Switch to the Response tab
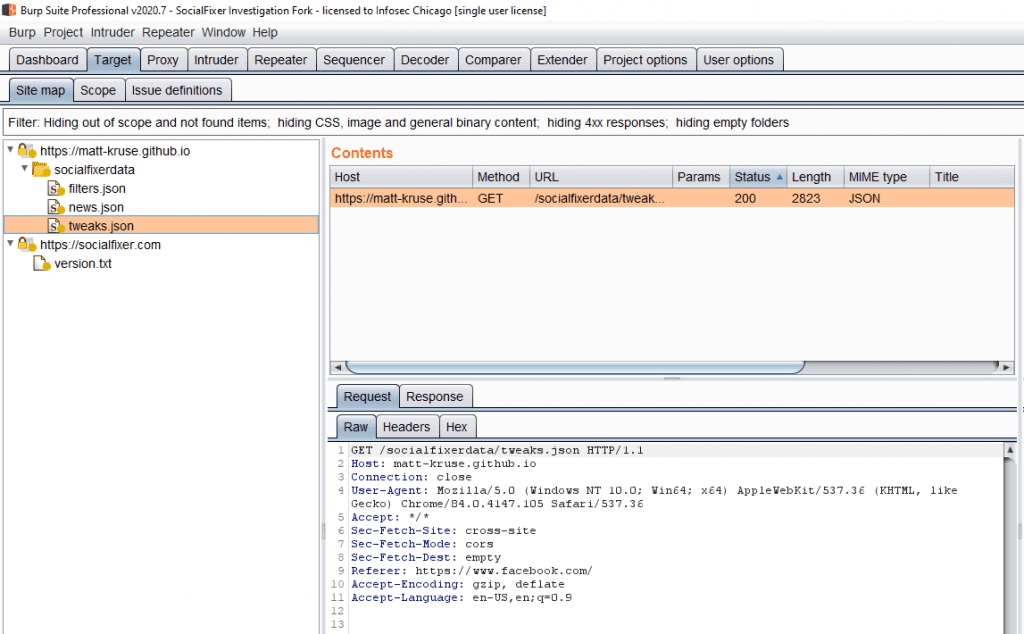This screenshot has height=634, width=1024. tap(436, 396)
